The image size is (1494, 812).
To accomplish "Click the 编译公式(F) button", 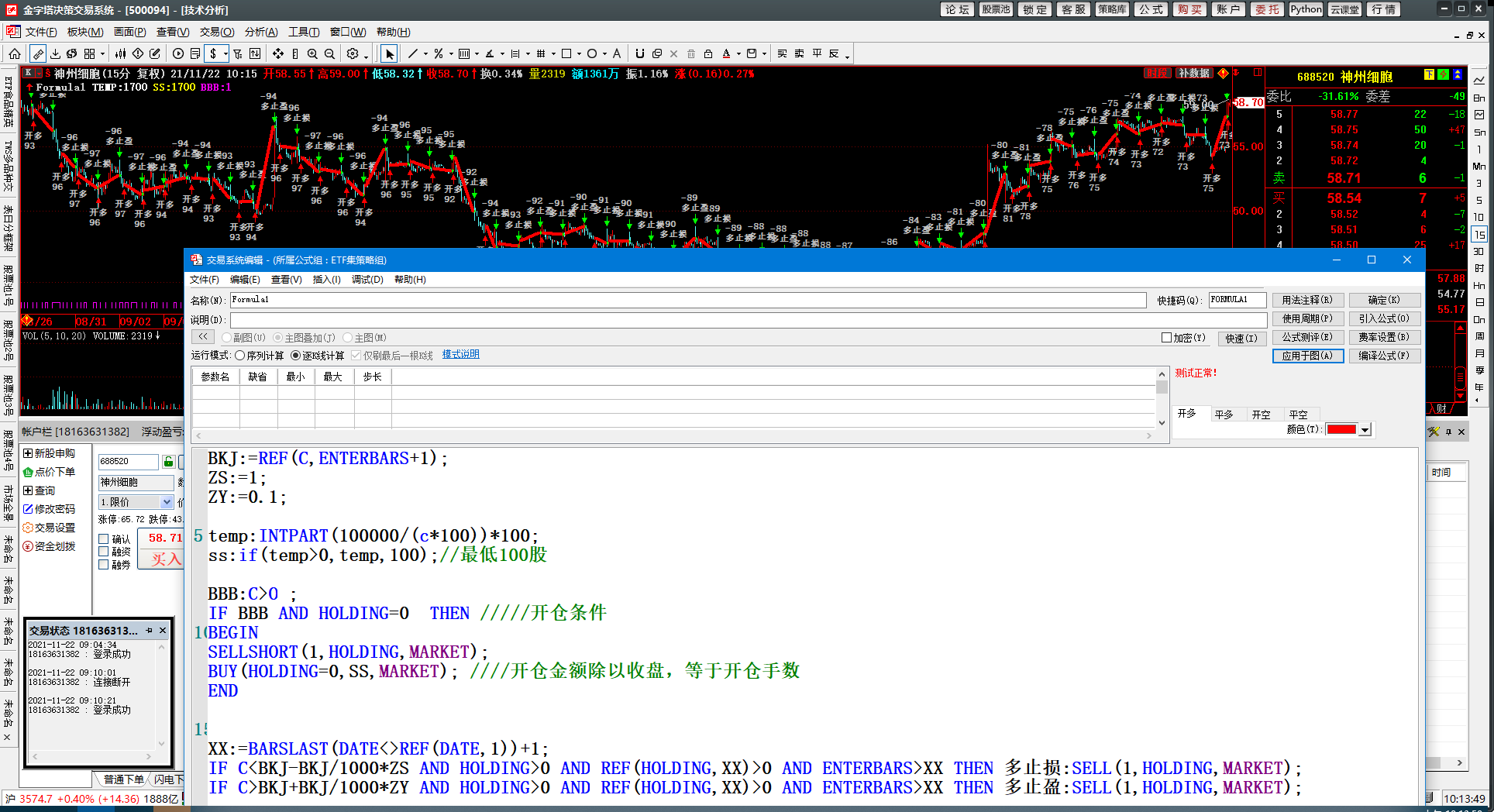I will 1384,356.
